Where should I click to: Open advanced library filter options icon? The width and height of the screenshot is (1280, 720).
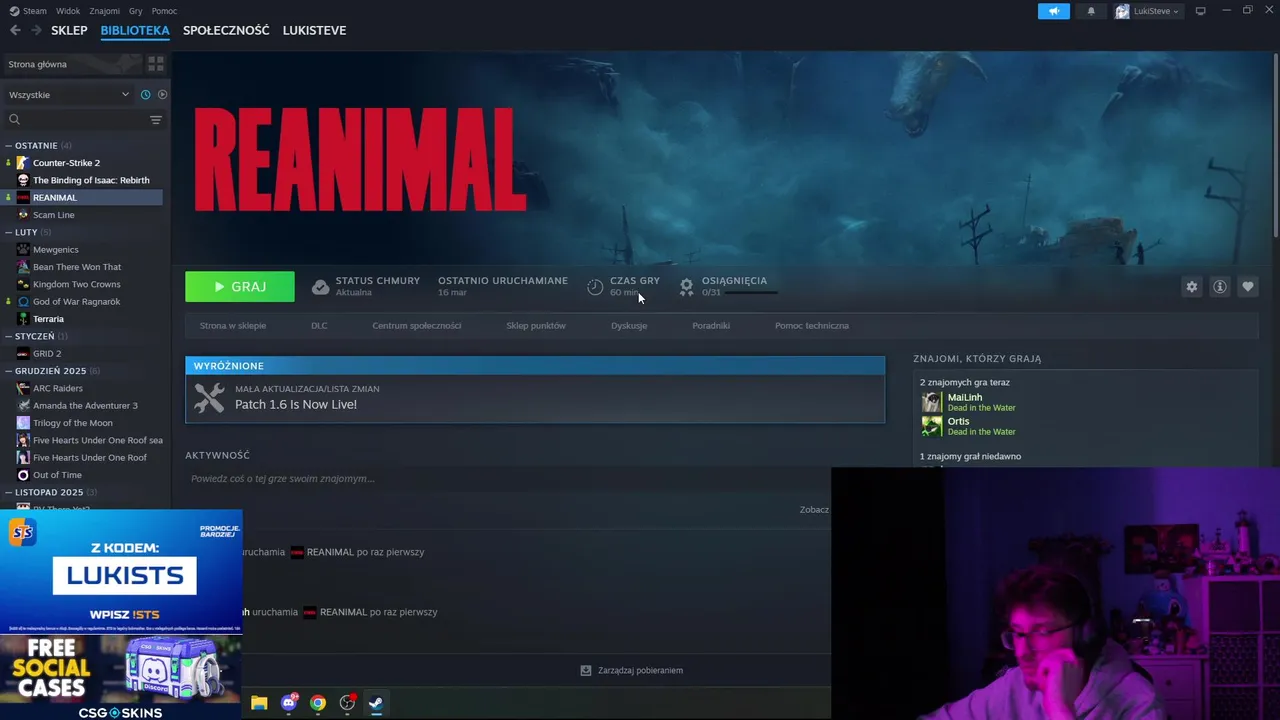(156, 120)
